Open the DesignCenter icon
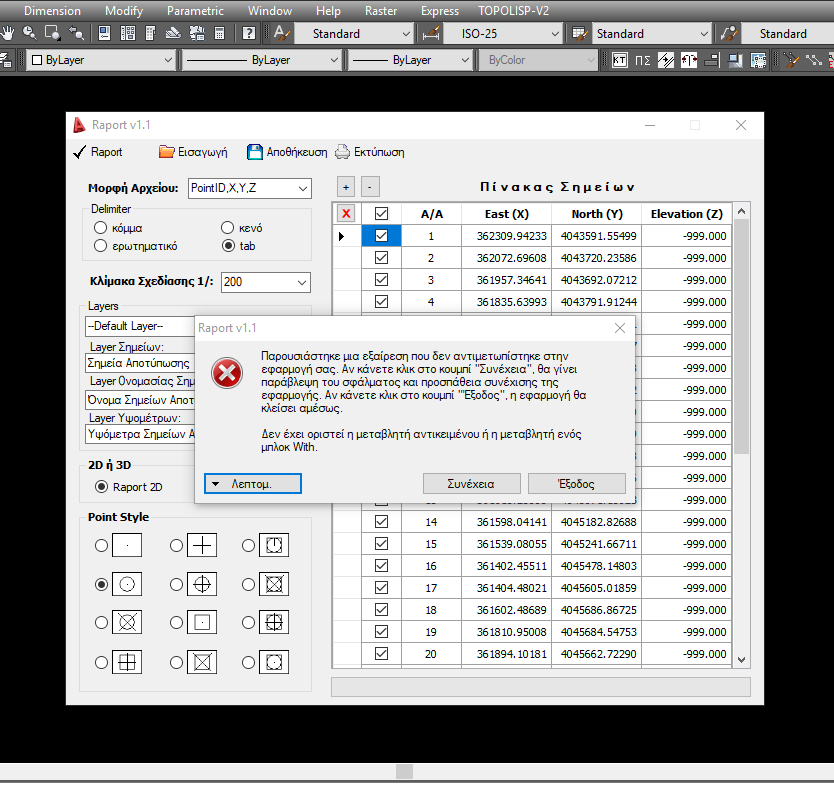 [128, 34]
